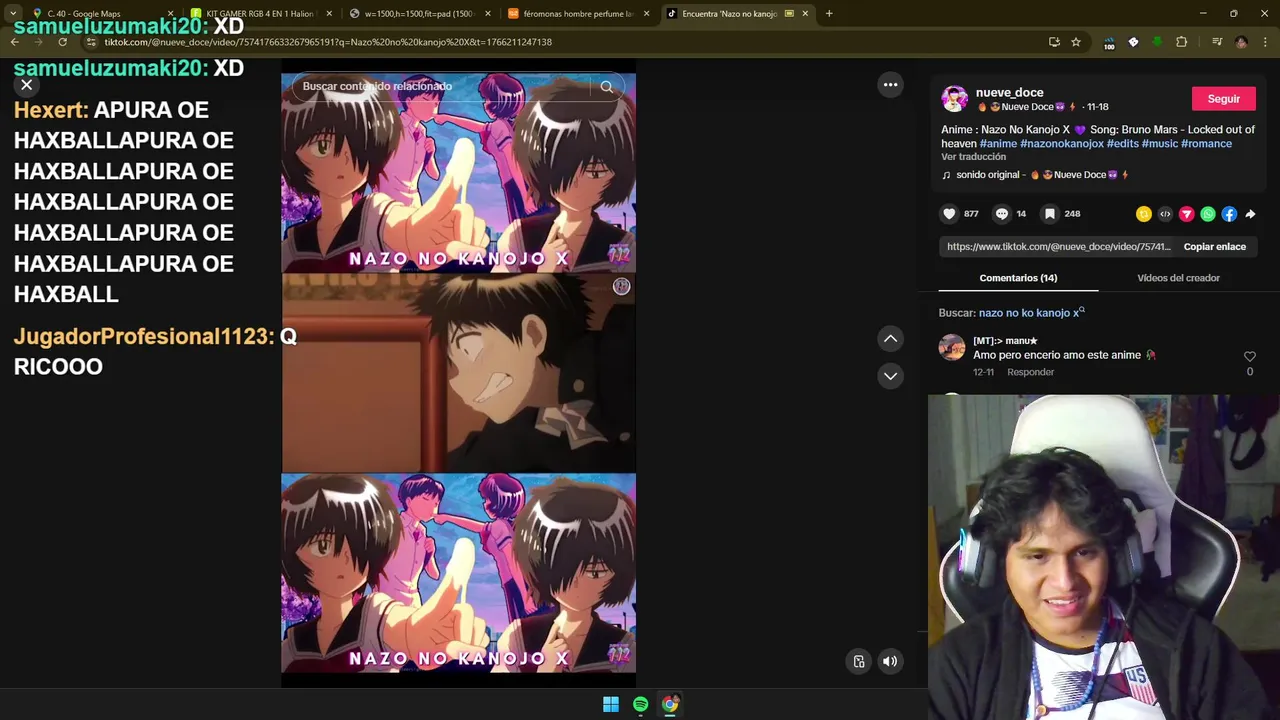Click the nueve_doce username
Image resolution: width=1280 pixels, height=720 pixels.
pos(1009,92)
